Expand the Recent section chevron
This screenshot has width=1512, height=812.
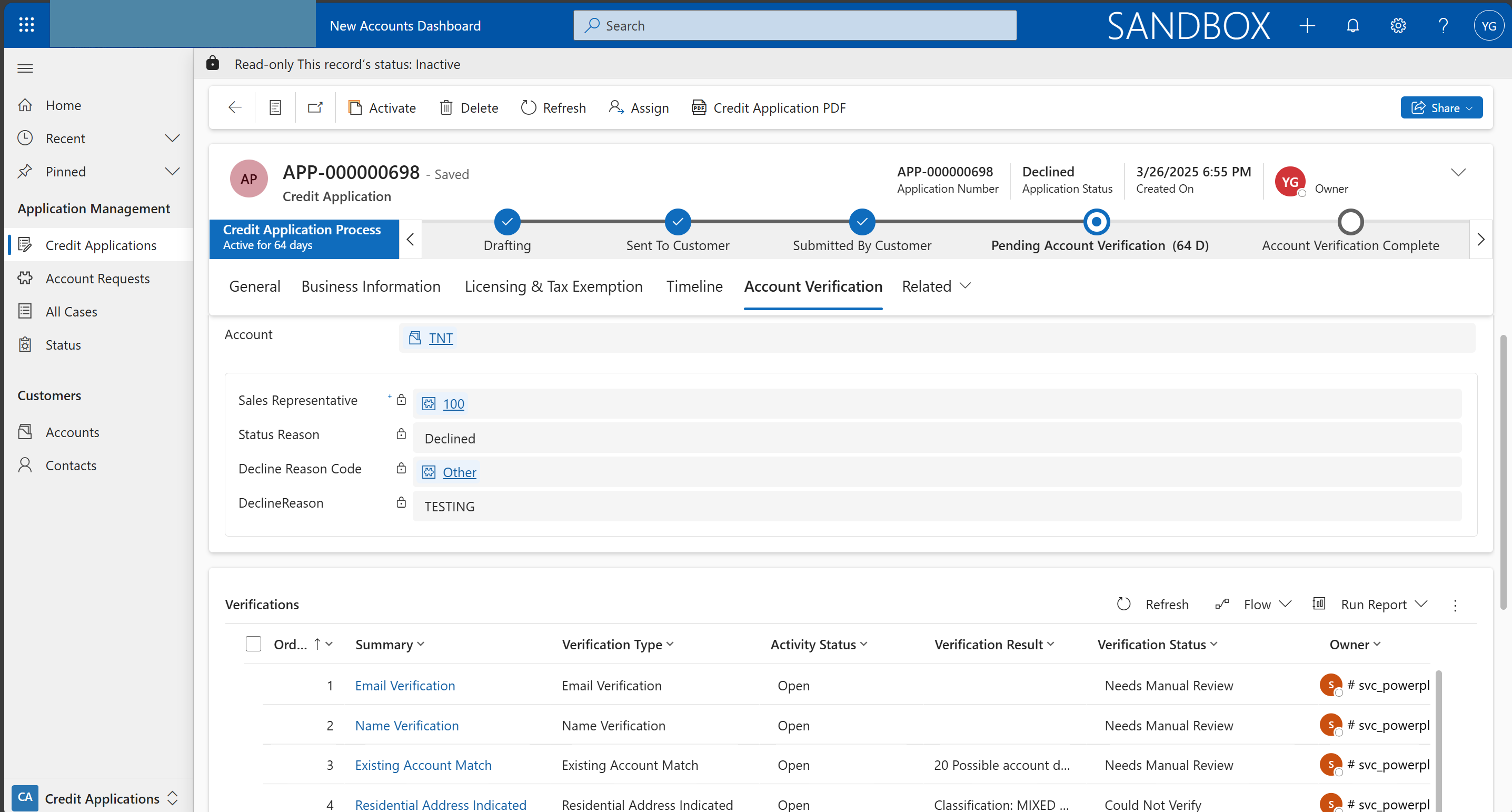(172, 138)
